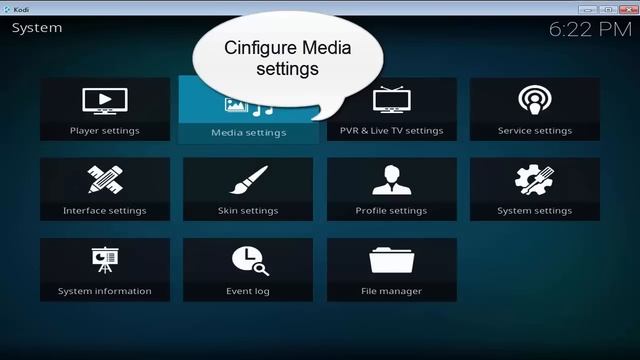Open System settings gear icon
Viewport: 640px width, 360px height.
[x=534, y=179]
